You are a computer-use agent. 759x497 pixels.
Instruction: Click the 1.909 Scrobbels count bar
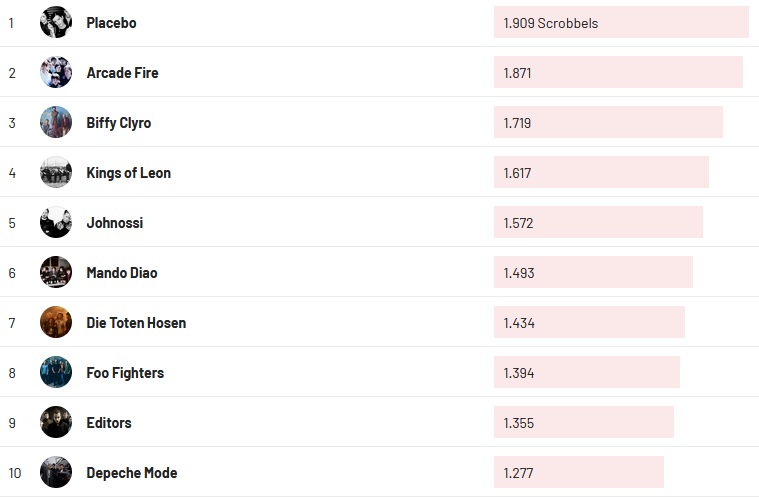click(620, 23)
